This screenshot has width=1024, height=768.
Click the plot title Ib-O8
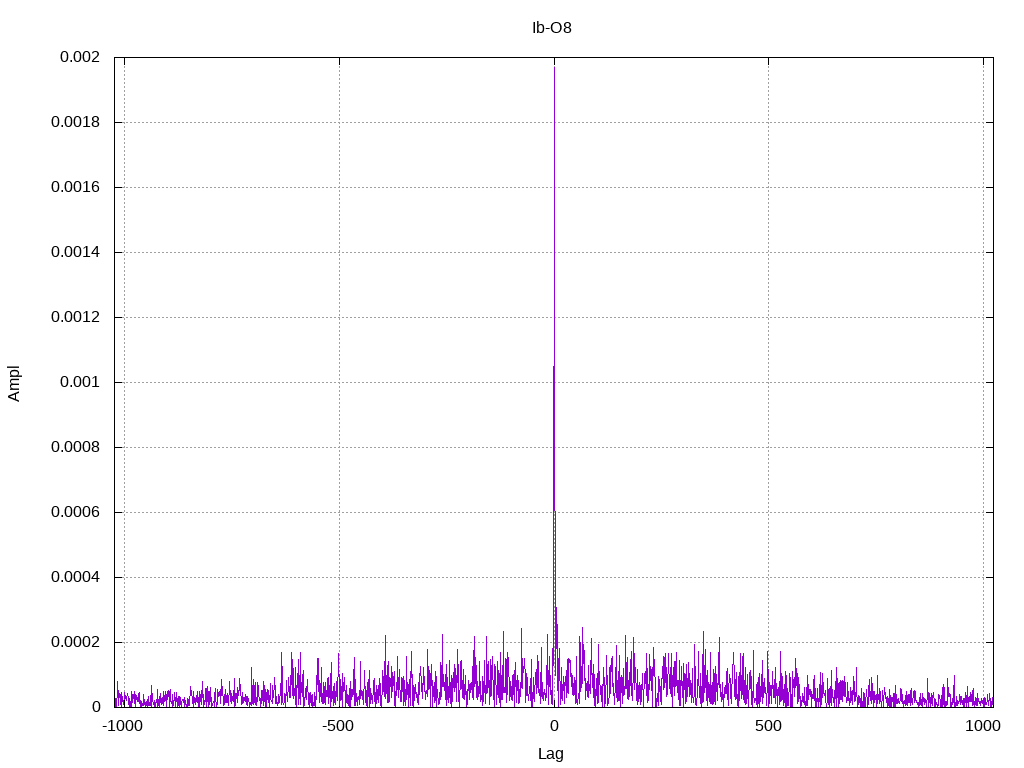click(x=552, y=27)
